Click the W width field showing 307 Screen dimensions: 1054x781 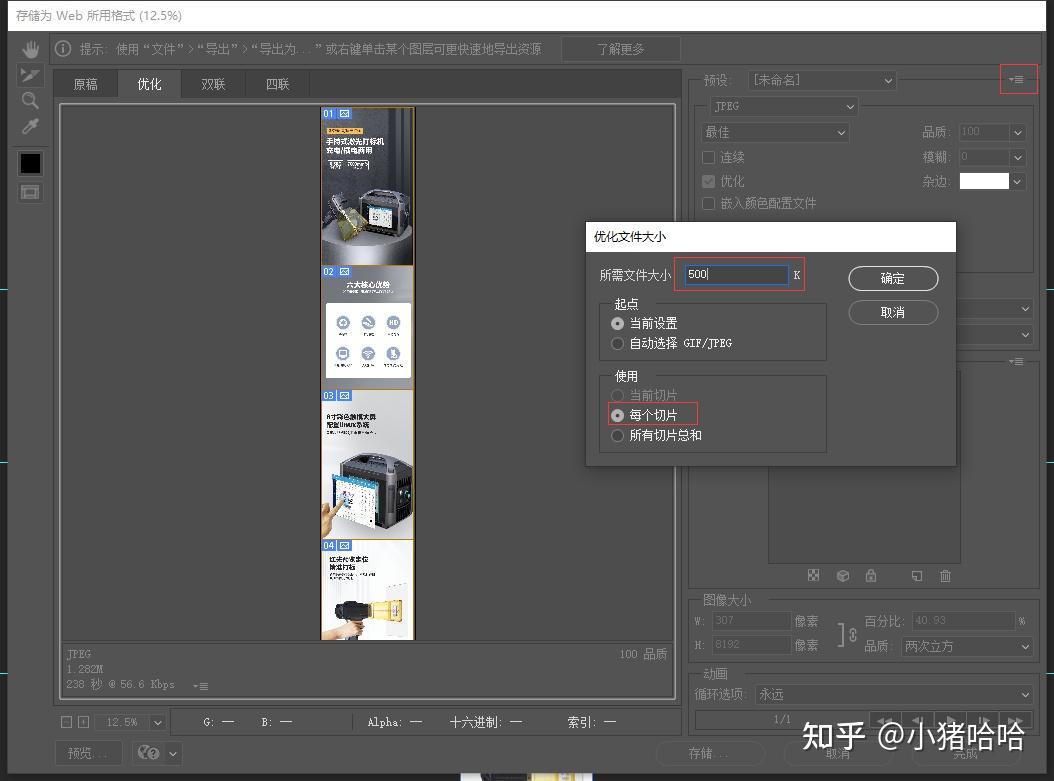pos(751,620)
